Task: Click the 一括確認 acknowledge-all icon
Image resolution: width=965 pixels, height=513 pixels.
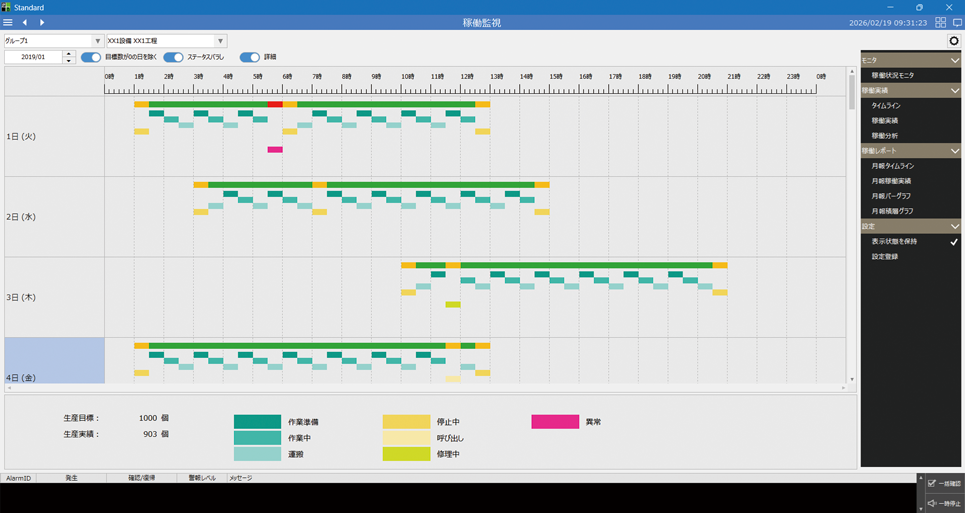Action: coord(932,483)
